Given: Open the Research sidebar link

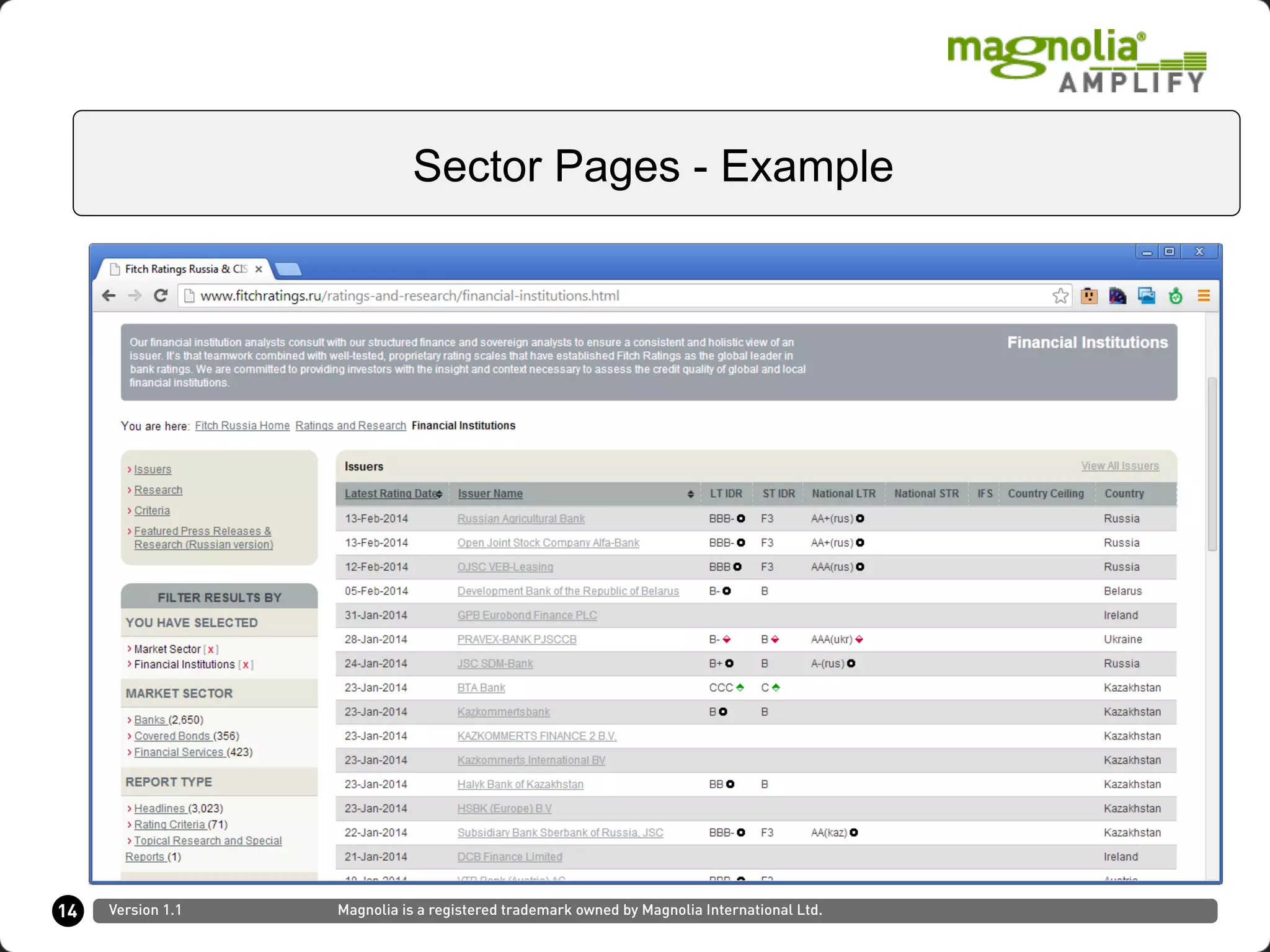Looking at the screenshot, I should coord(158,490).
